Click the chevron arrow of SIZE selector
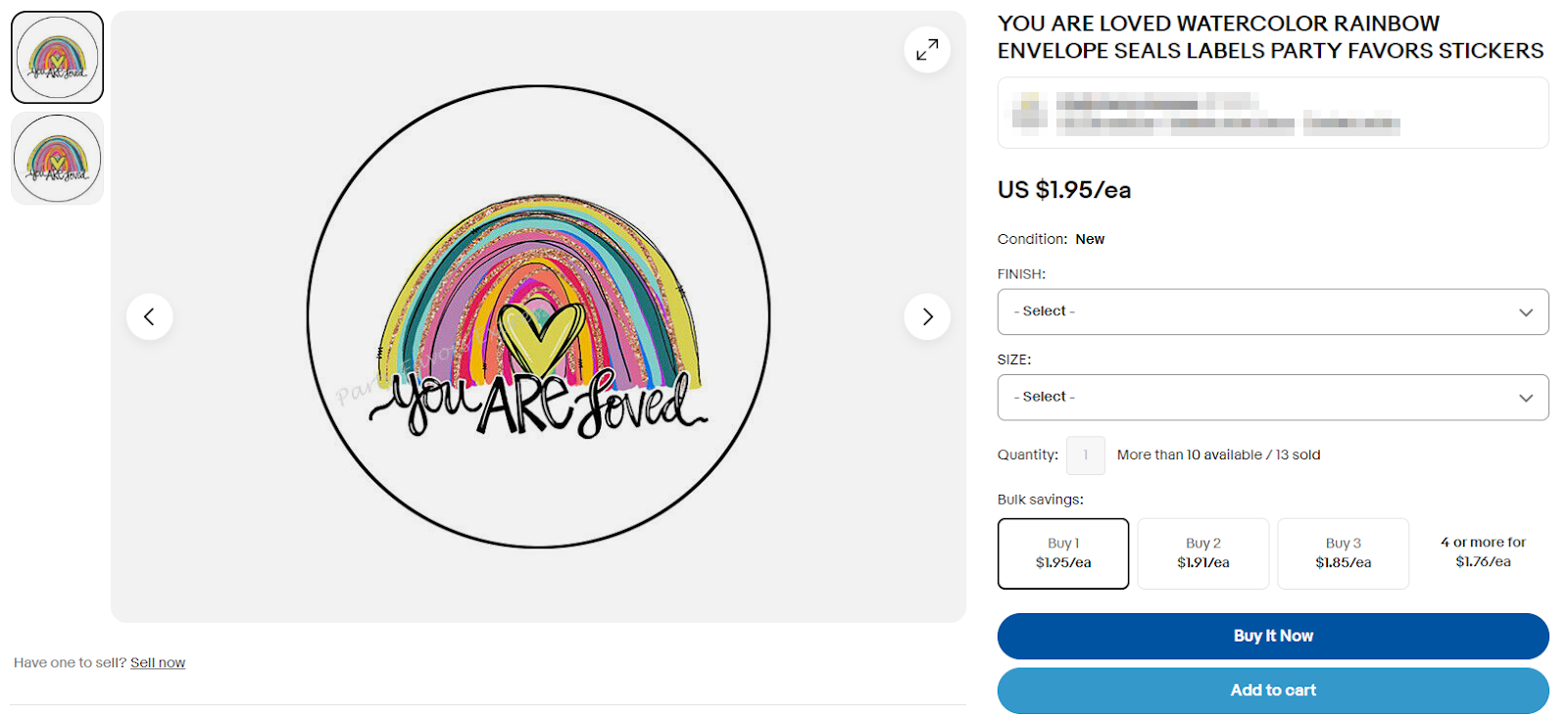Viewport: 1568px width, 717px height. coord(1526,398)
